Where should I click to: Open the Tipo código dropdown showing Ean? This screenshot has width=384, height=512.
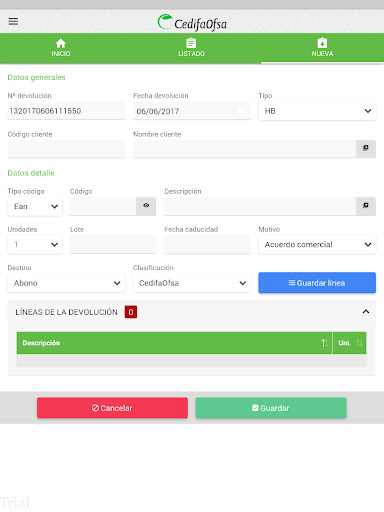point(35,206)
